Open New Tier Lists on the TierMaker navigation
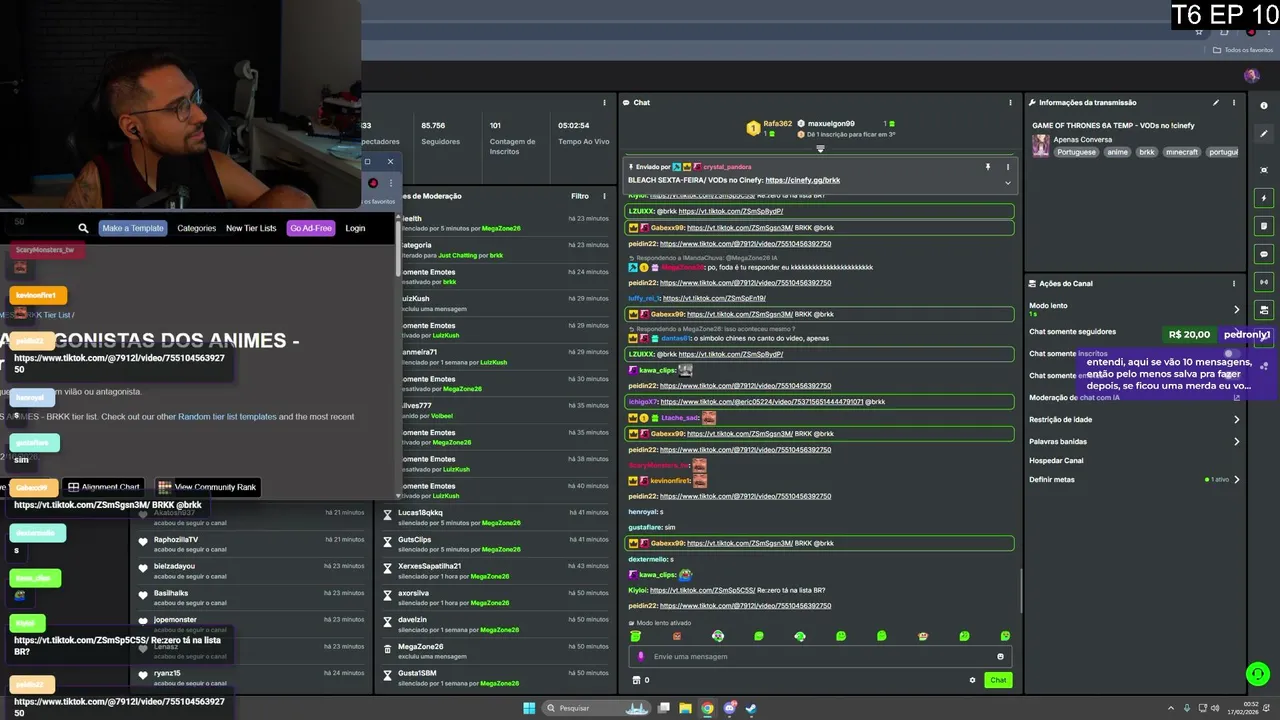The image size is (1280, 720). tap(251, 228)
